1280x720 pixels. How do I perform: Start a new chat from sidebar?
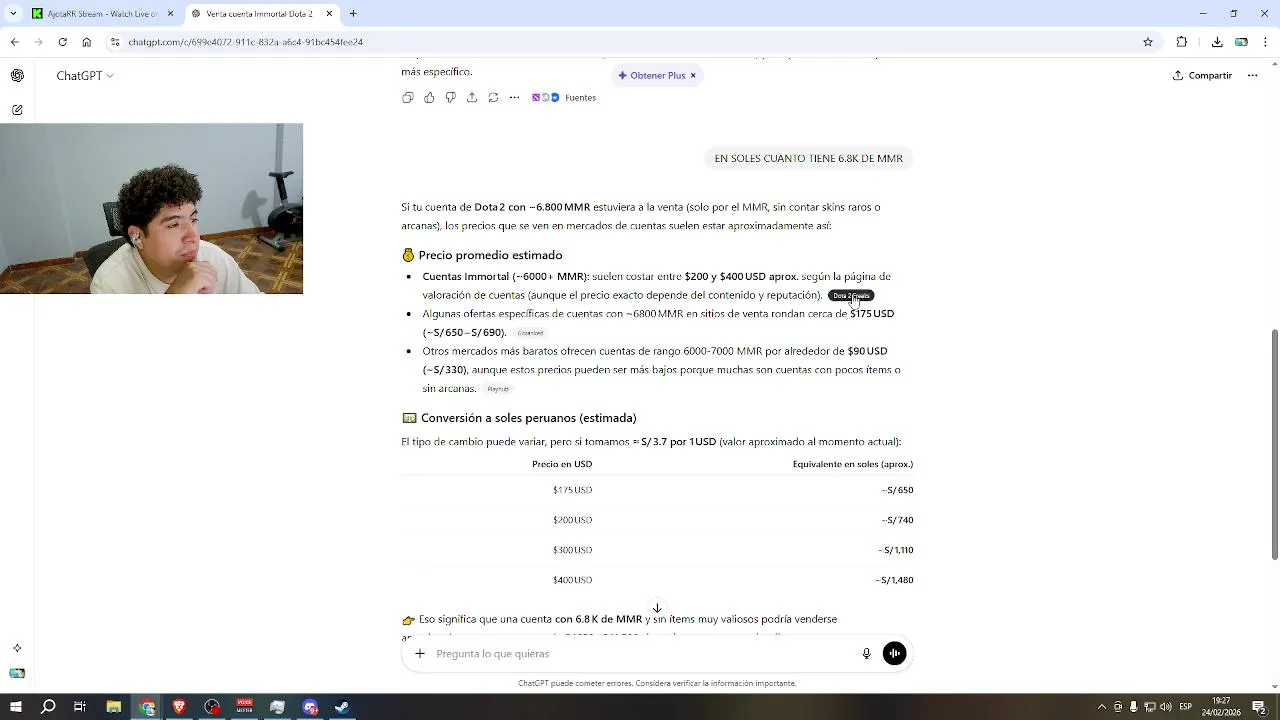click(17, 110)
